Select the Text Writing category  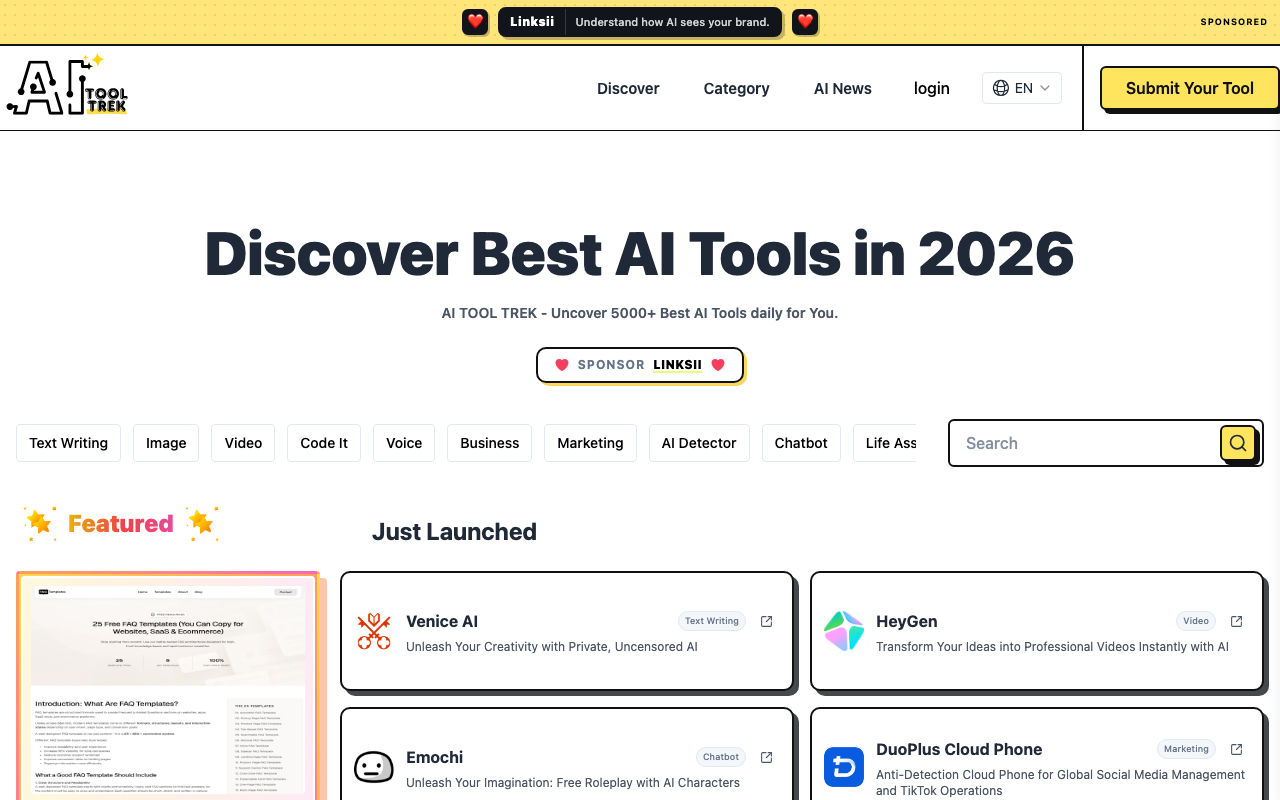point(69,443)
